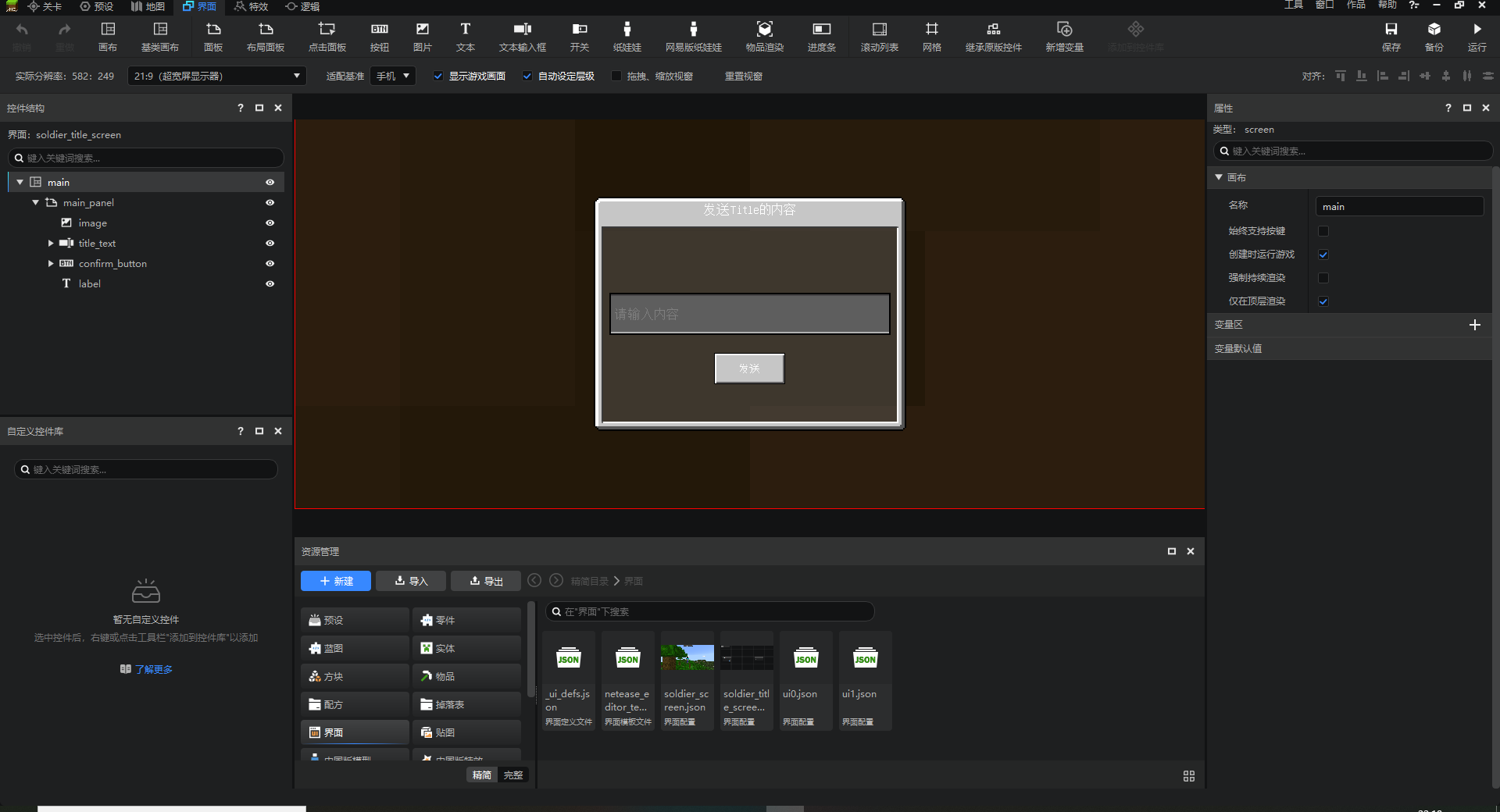Select the 文本输入框 text input tool
The height and width of the screenshot is (812, 1500).
(522, 36)
